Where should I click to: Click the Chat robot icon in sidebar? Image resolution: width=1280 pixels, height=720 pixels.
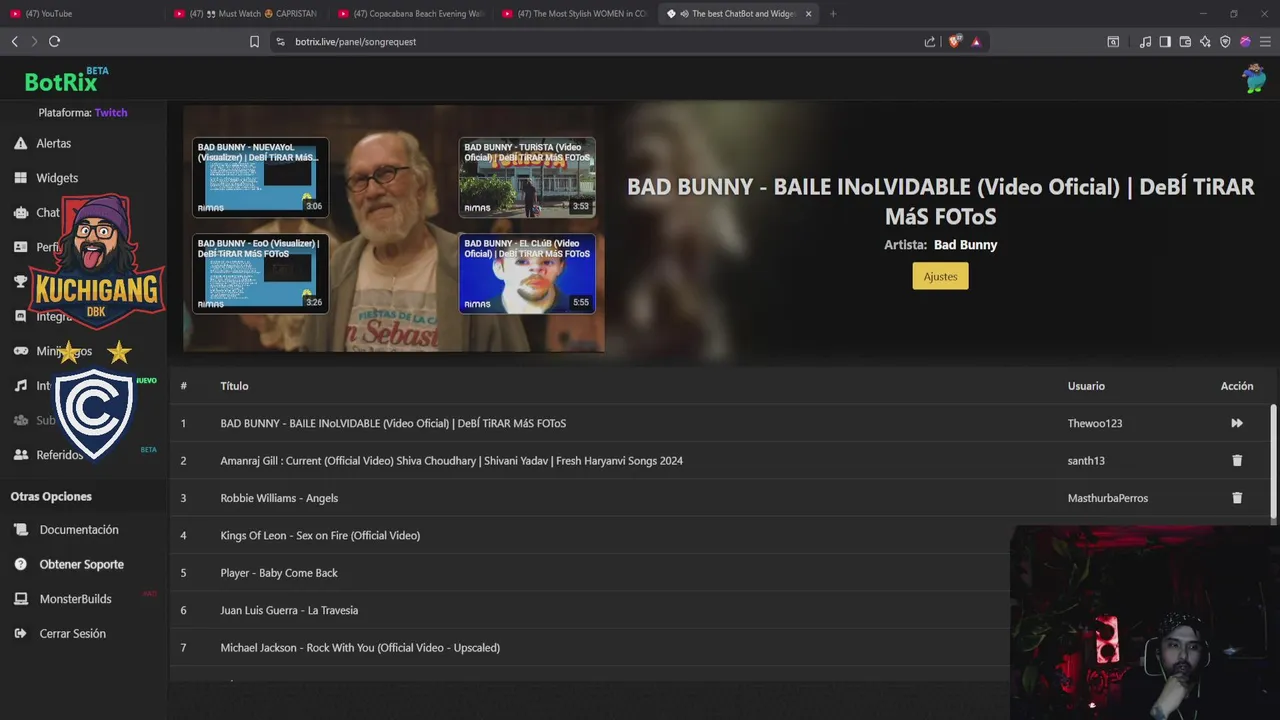20,212
